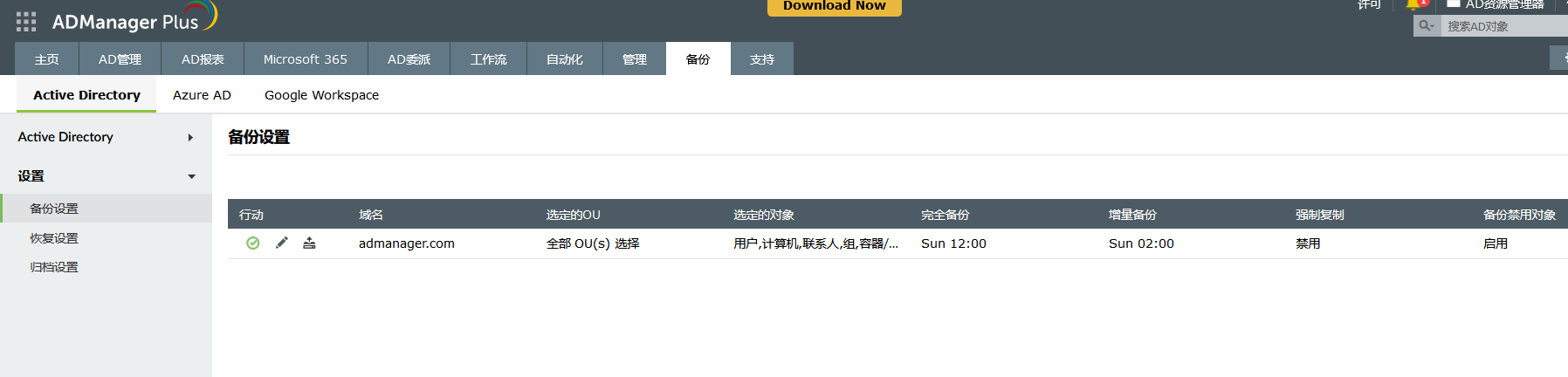The height and width of the screenshot is (377, 1568).
Task: Open the notification bell
Action: pos(1414,4)
